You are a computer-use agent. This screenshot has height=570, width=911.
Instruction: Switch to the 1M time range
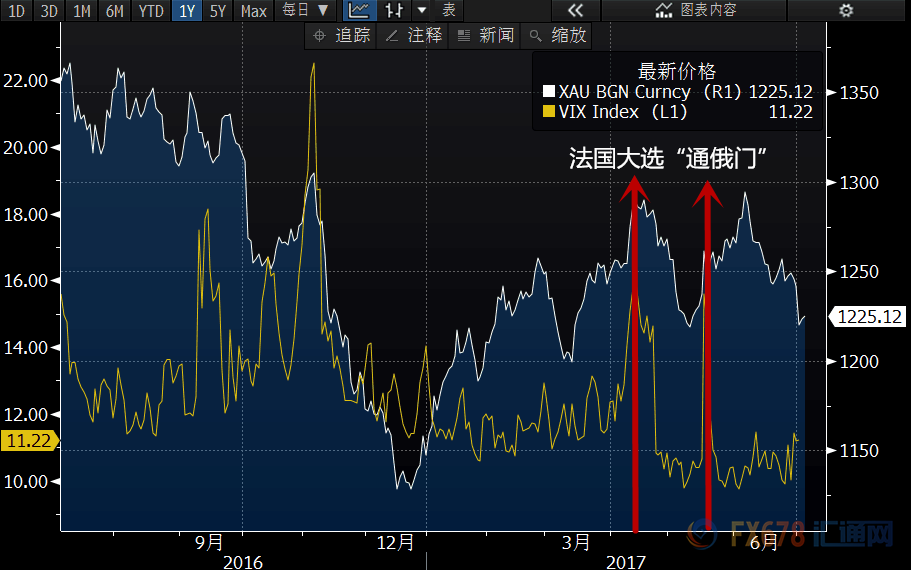[81, 10]
